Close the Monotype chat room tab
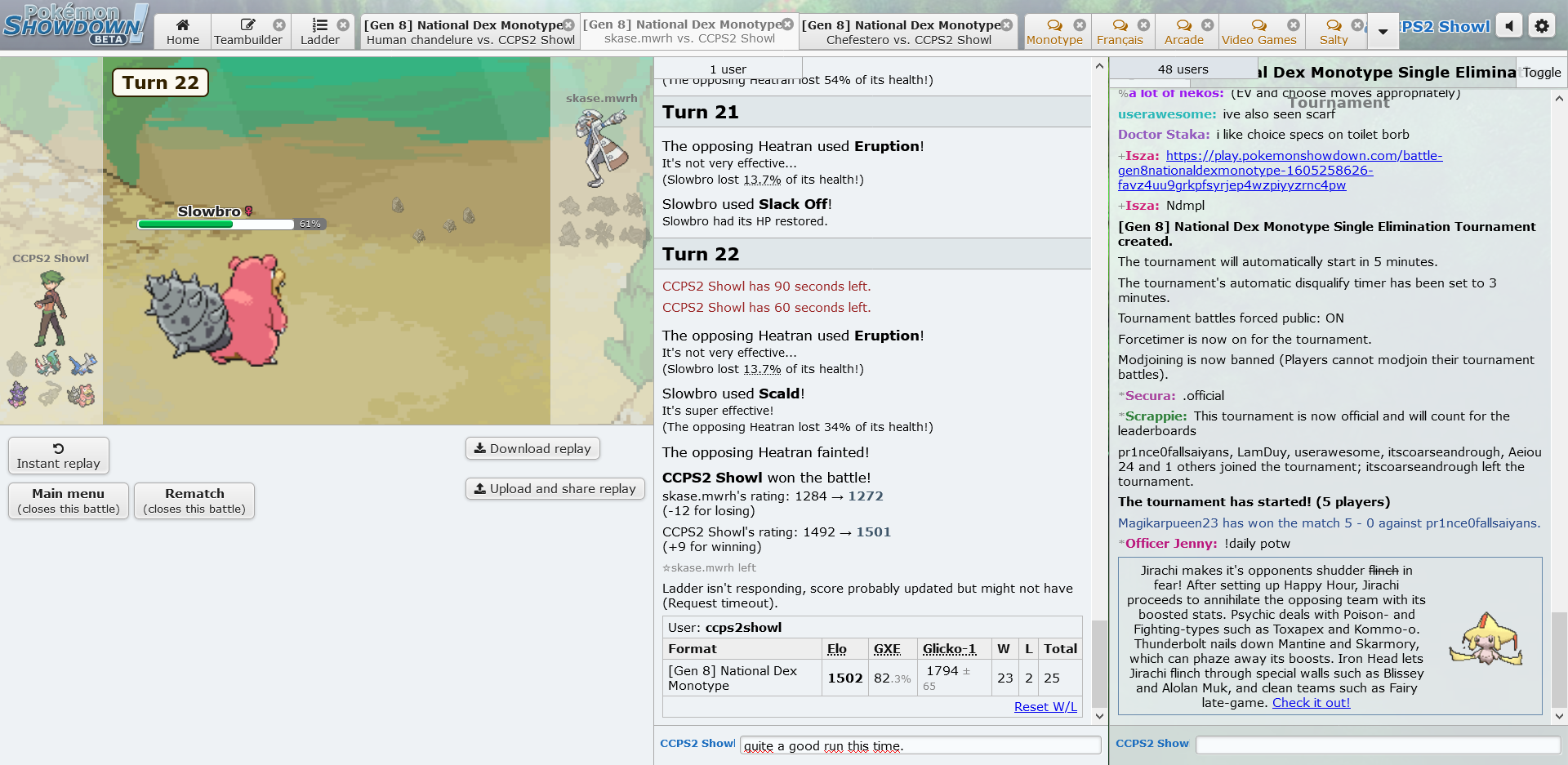 tap(1080, 25)
